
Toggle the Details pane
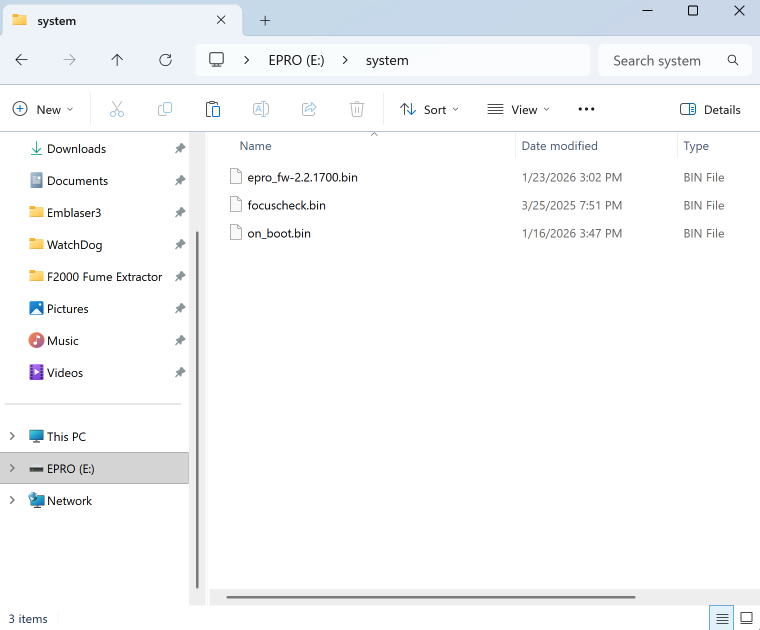pyautogui.click(x=710, y=109)
